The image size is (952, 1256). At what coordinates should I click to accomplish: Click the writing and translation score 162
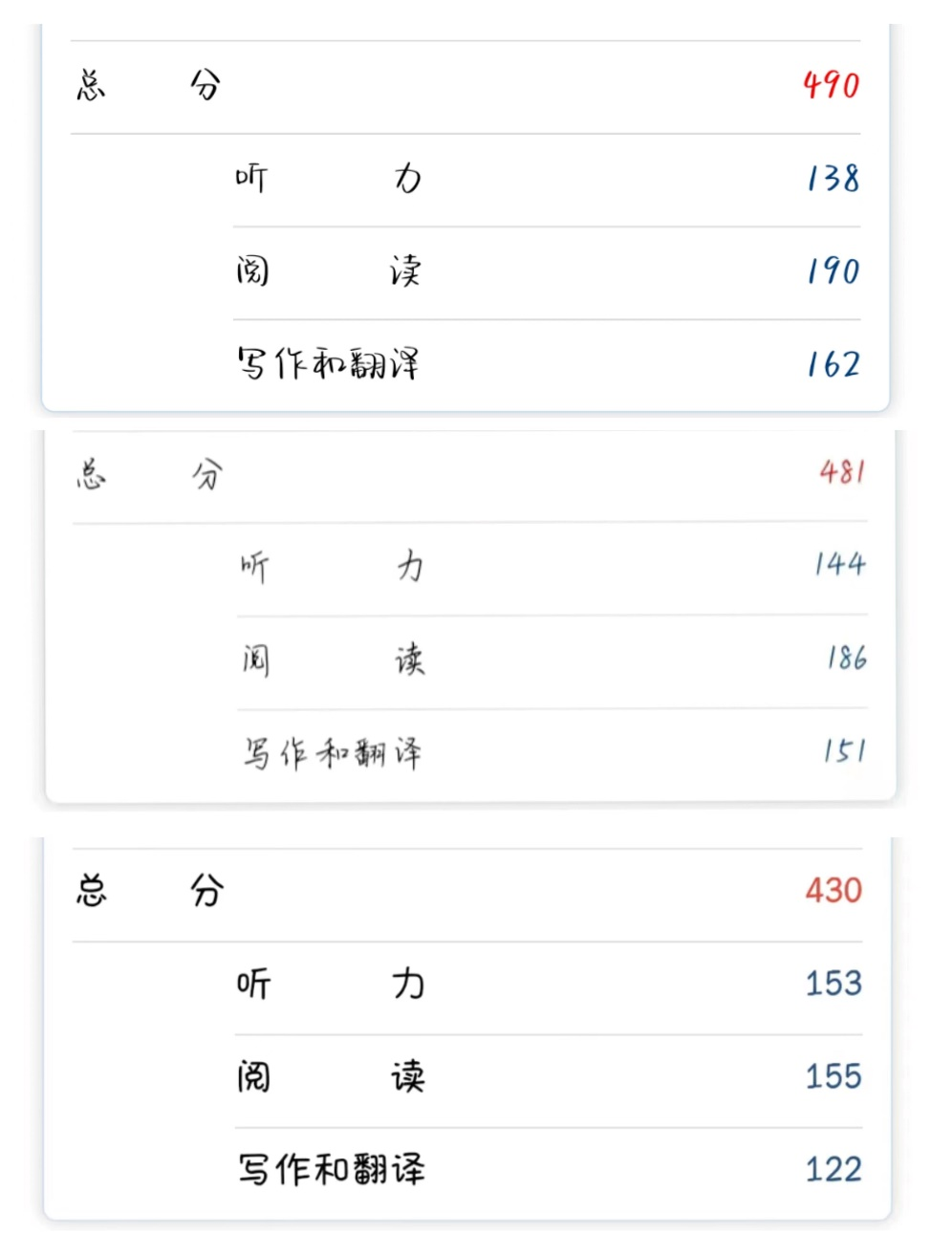click(x=832, y=364)
